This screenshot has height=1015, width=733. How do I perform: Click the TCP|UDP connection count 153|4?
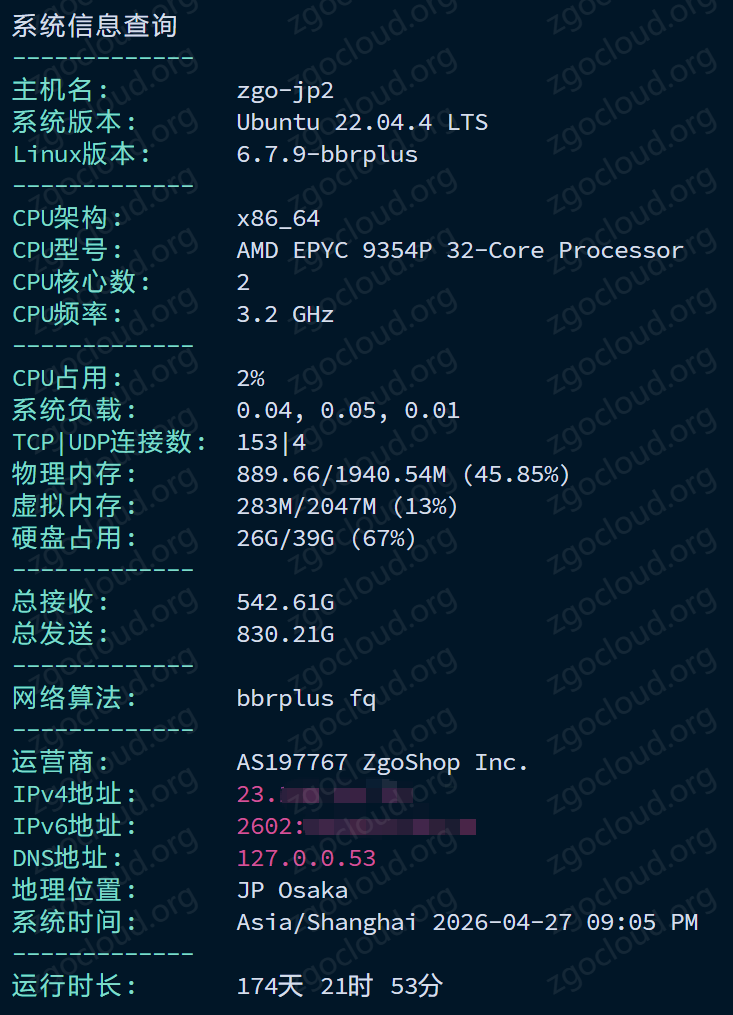271,443
